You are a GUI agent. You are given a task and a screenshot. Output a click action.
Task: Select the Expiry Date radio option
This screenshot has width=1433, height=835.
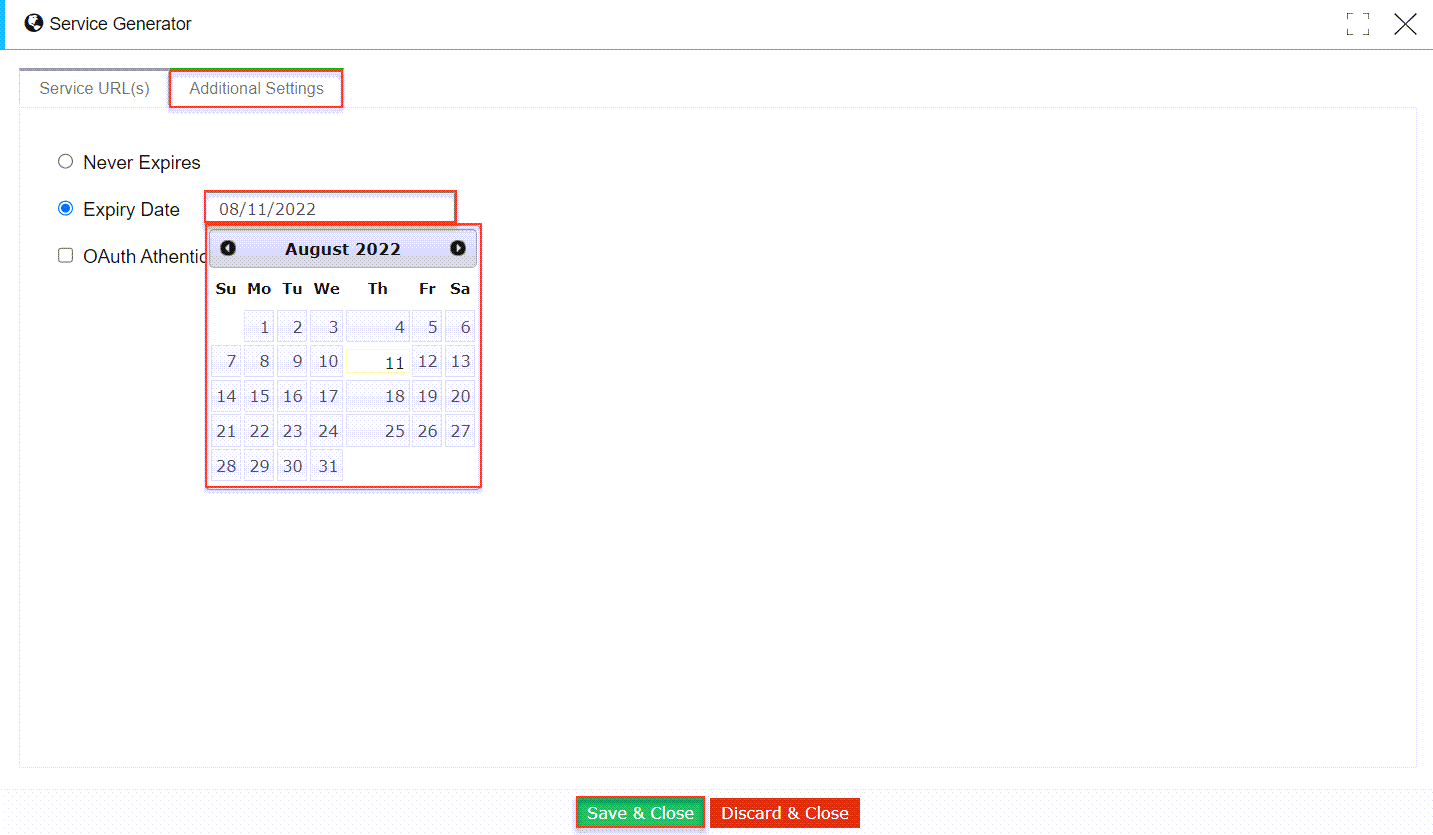(66, 208)
